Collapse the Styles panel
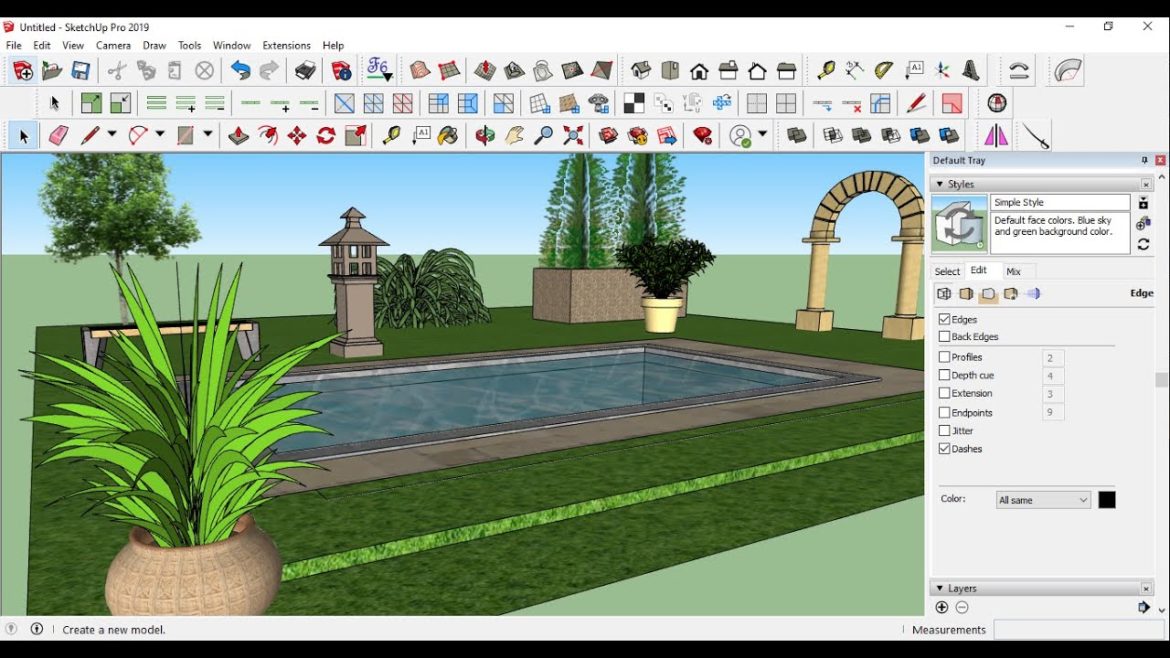The height and width of the screenshot is (658, 1170). (x=941, y=184)
